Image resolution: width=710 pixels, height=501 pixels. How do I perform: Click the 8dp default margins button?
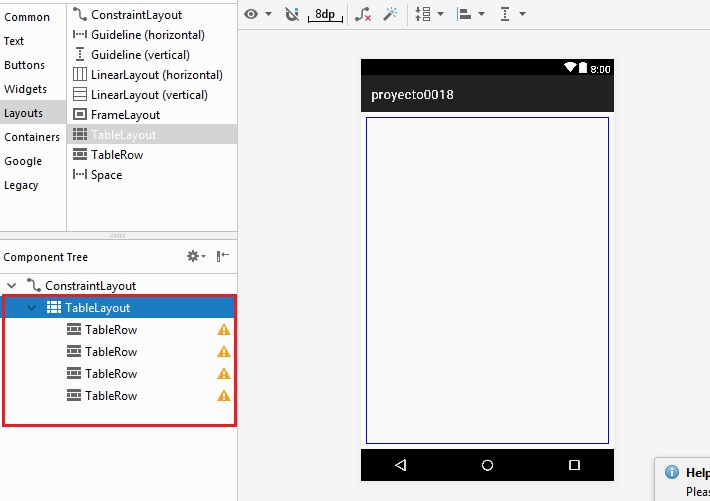[324, 14]
